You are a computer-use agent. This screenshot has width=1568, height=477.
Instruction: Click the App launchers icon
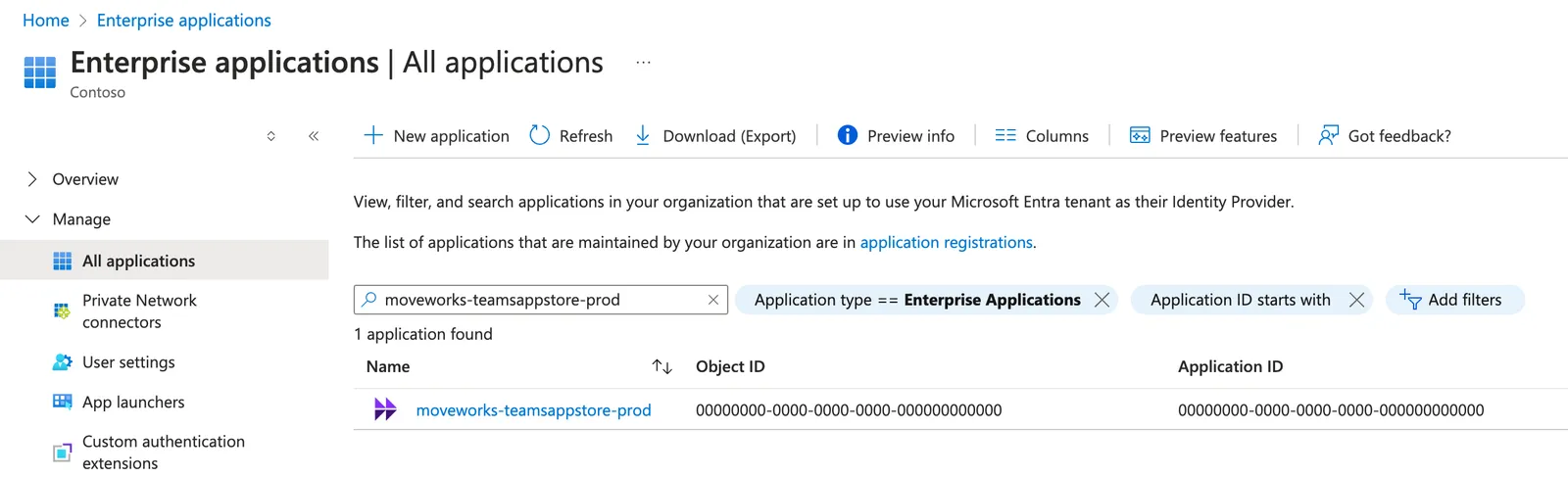[63, 402]
